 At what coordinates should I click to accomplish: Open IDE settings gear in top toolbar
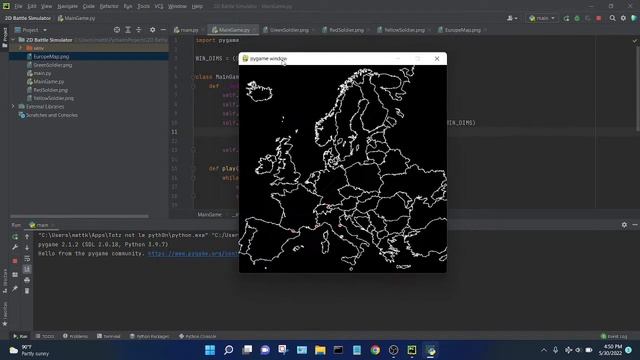[x=623, y=18]
